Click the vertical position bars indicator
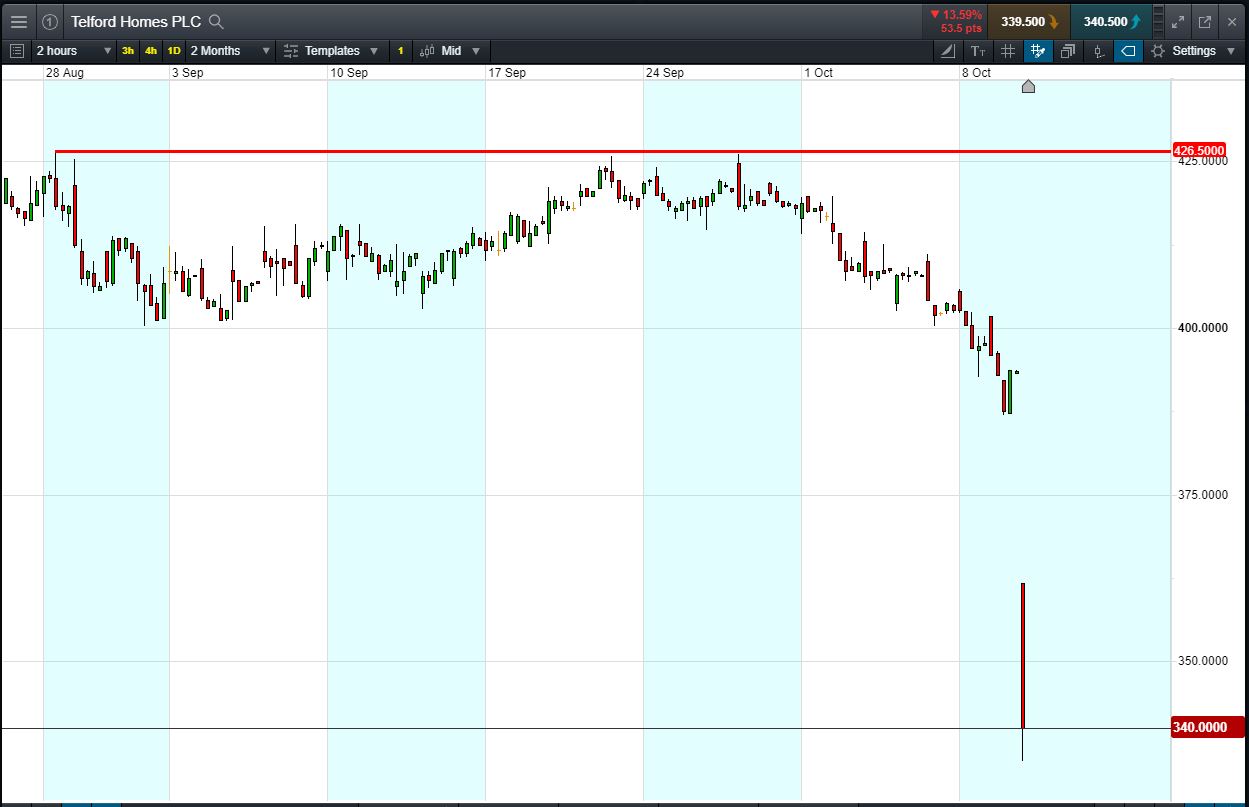Viewport: 1249px width, 807px height. (1158, 21)
